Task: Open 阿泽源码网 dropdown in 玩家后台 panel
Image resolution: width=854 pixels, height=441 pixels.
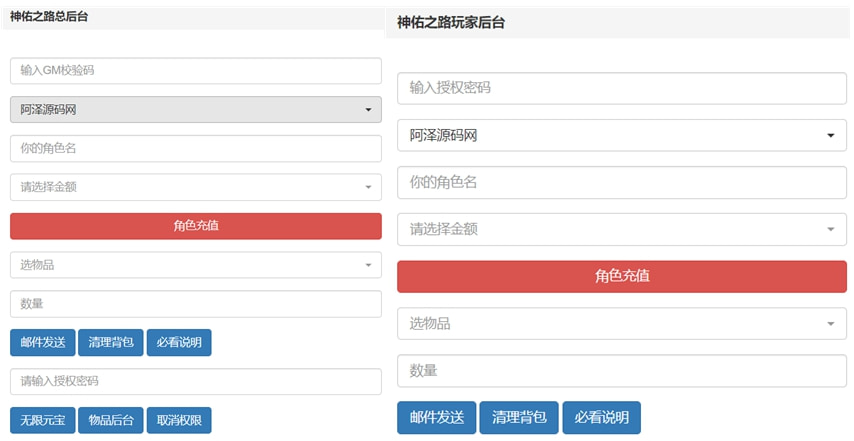Action: pyautogui.click(x=621, y=135)
